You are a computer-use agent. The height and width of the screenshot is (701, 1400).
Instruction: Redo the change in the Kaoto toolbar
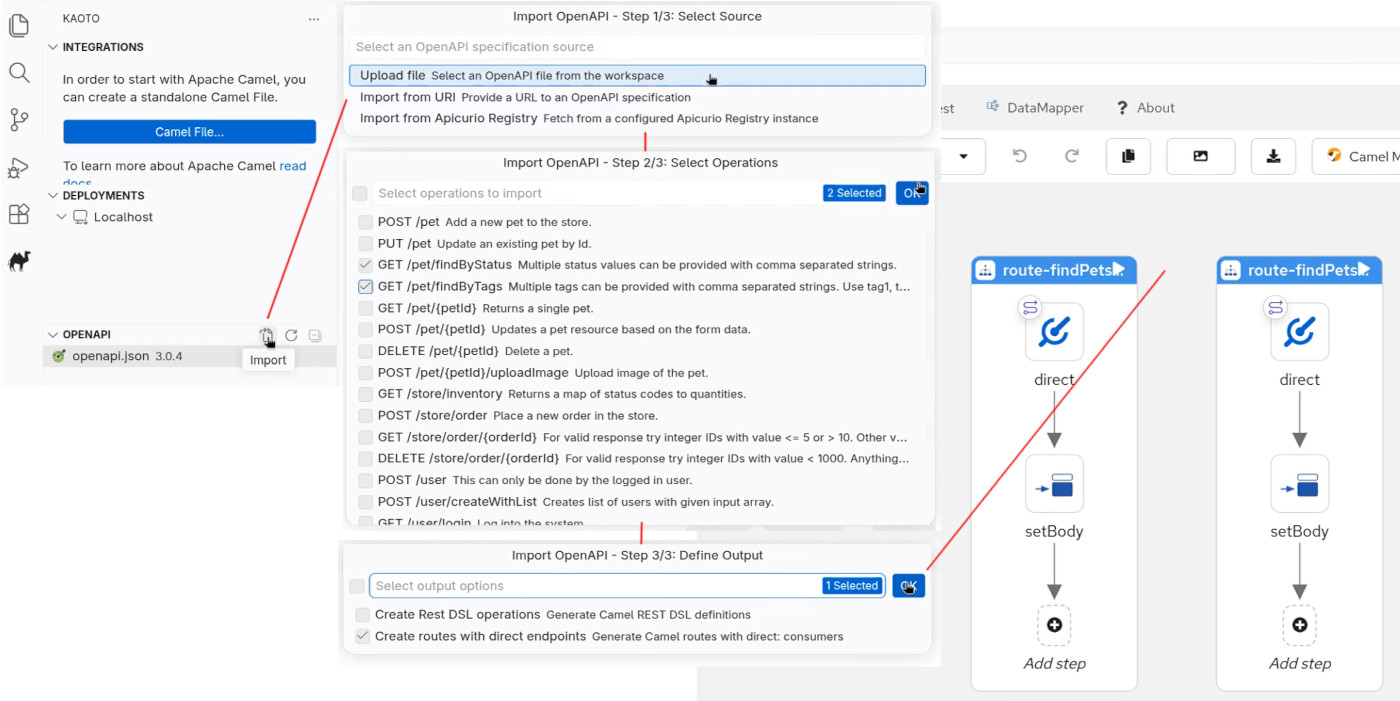[1071, 156]
